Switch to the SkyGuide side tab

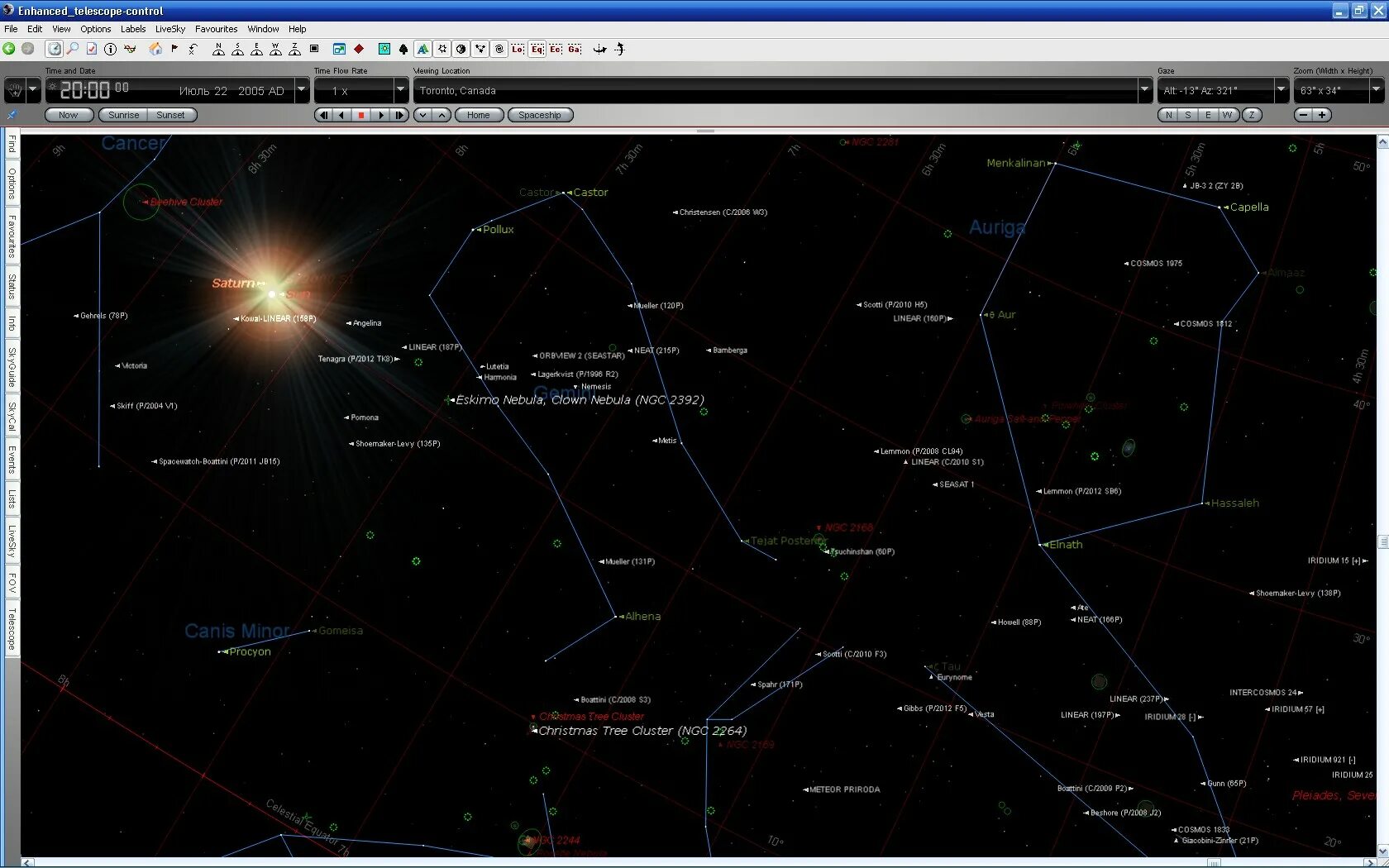pyautogui.click(x=12, y=367)
